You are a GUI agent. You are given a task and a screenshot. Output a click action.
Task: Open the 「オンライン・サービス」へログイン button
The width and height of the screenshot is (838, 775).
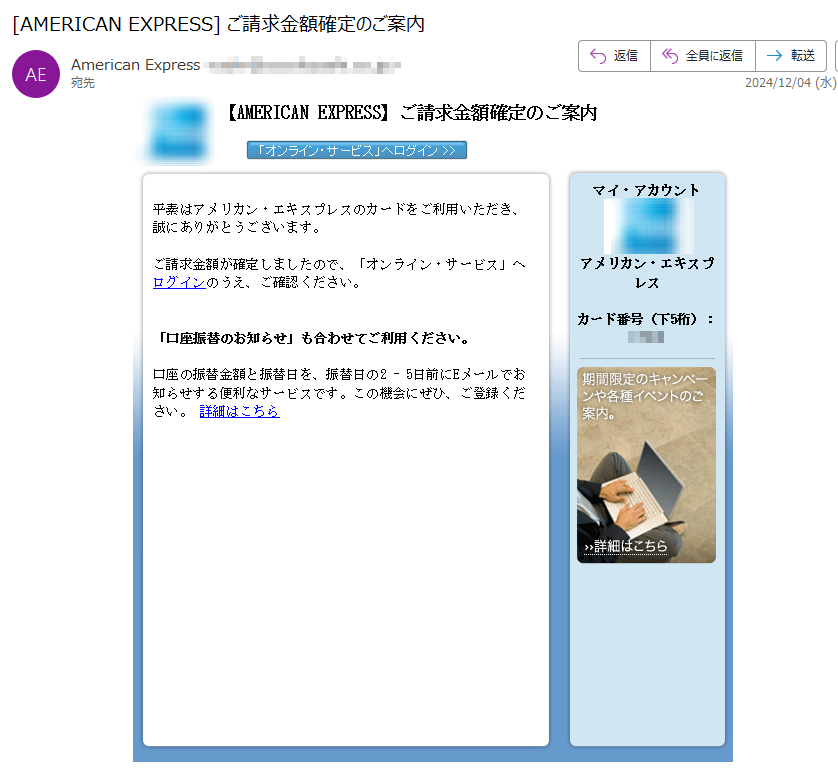356,150
